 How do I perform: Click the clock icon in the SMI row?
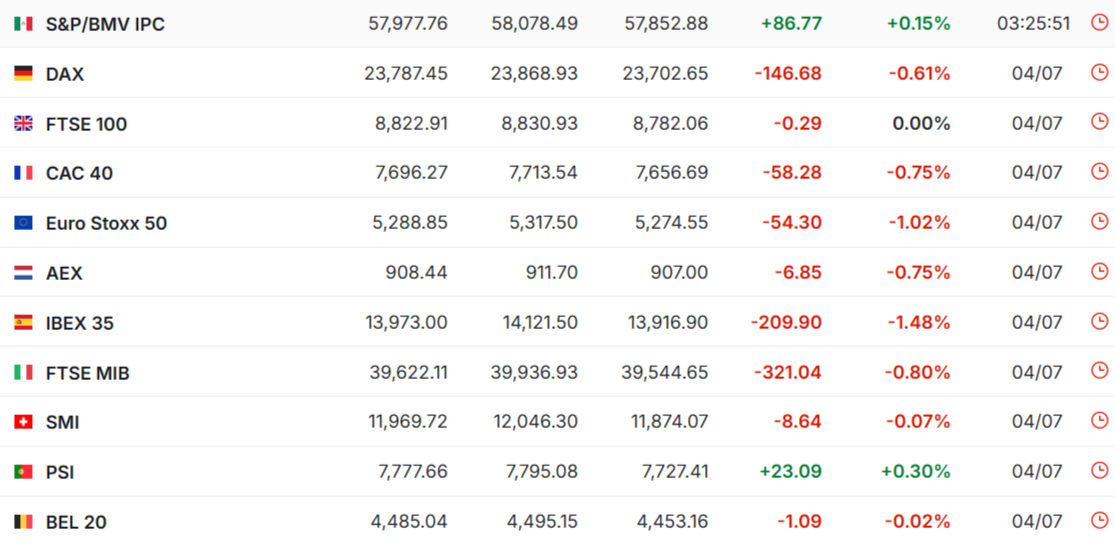click(1099, 421)
